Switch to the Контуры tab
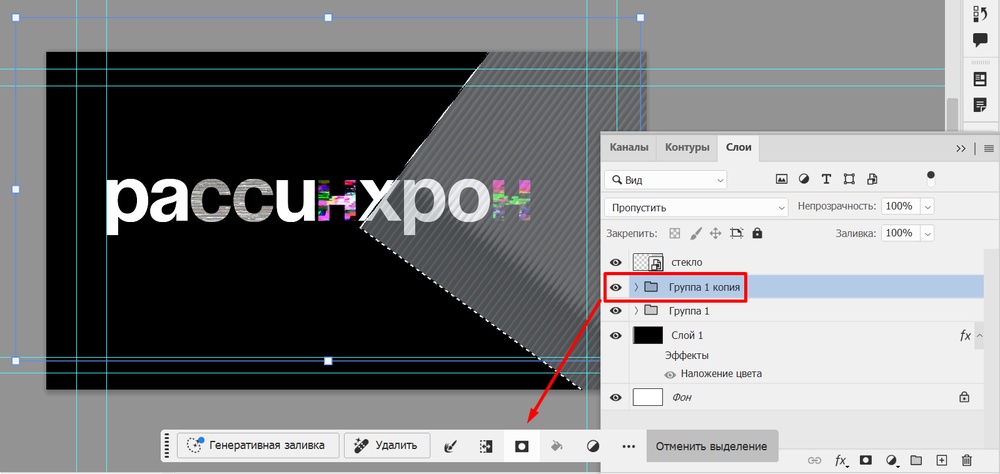The image size is (1000, 474). coord(687,147)
